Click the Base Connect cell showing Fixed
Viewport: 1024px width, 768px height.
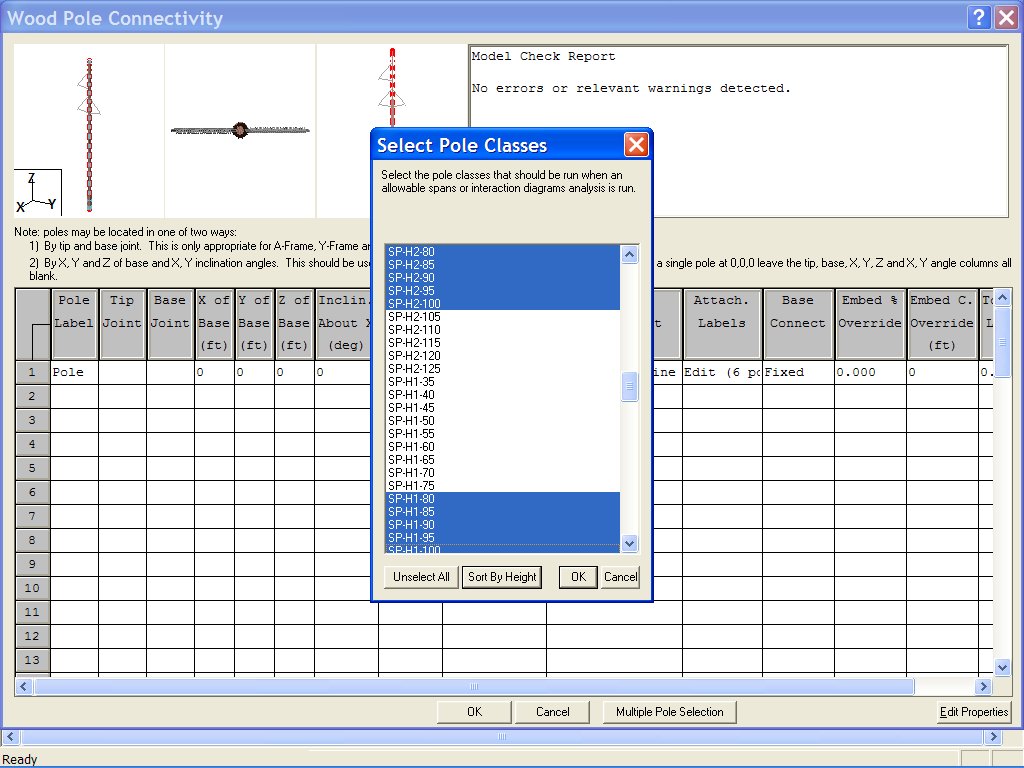[x=797, y=372]
